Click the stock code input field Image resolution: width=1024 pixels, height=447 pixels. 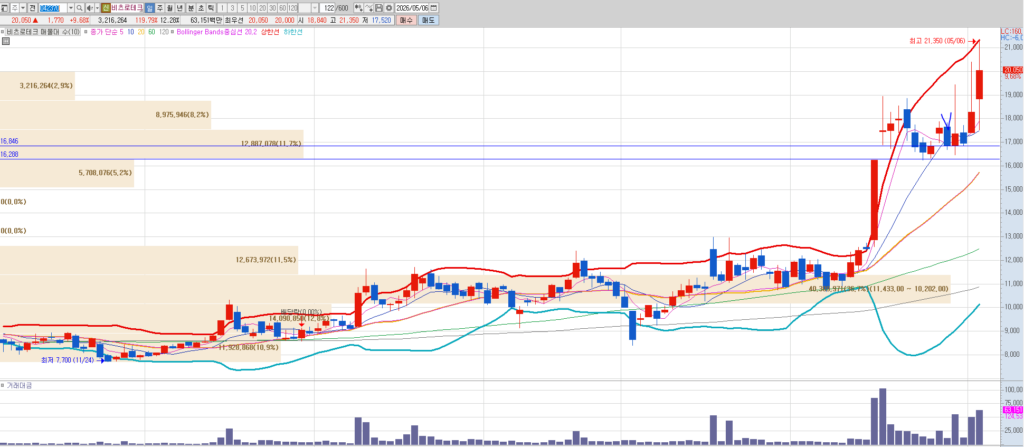coord(52,8)
